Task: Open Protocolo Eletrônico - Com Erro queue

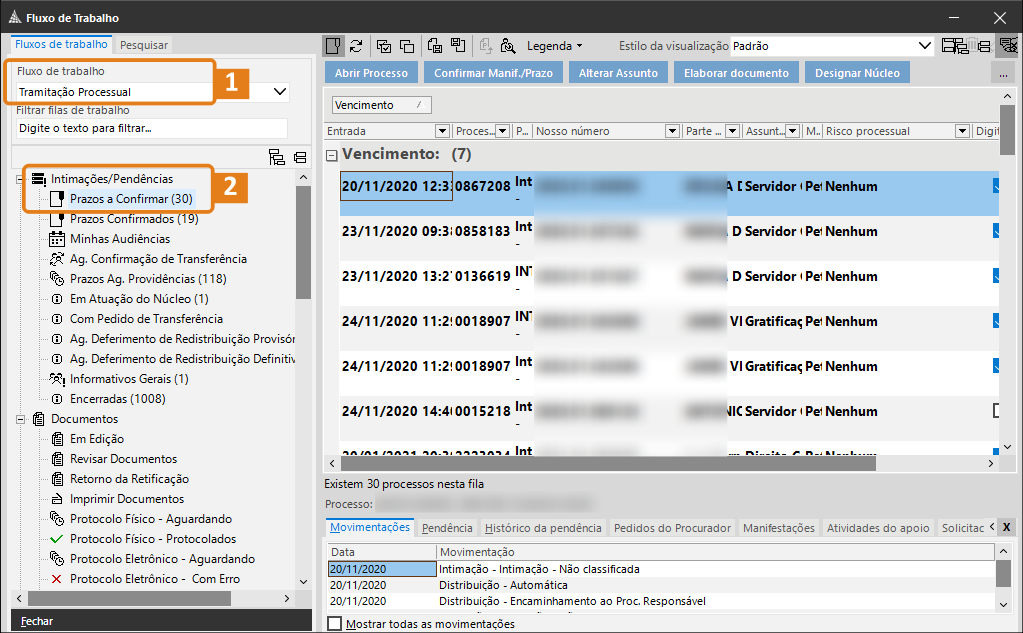Action: click(x=154, y=579)
